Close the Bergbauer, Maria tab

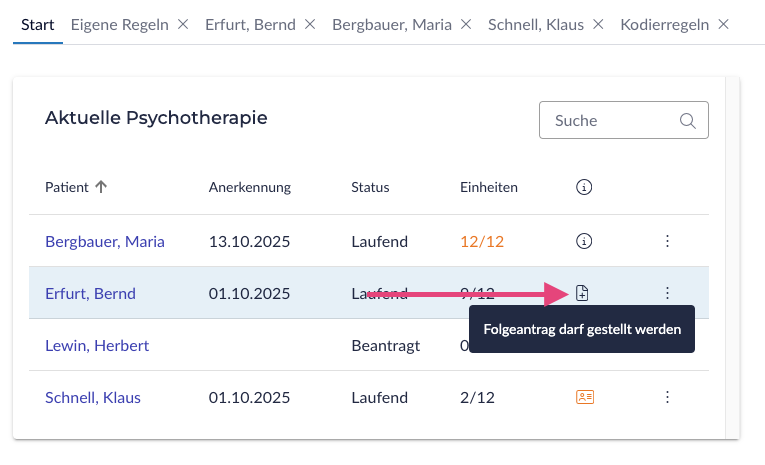click(466, 24)
